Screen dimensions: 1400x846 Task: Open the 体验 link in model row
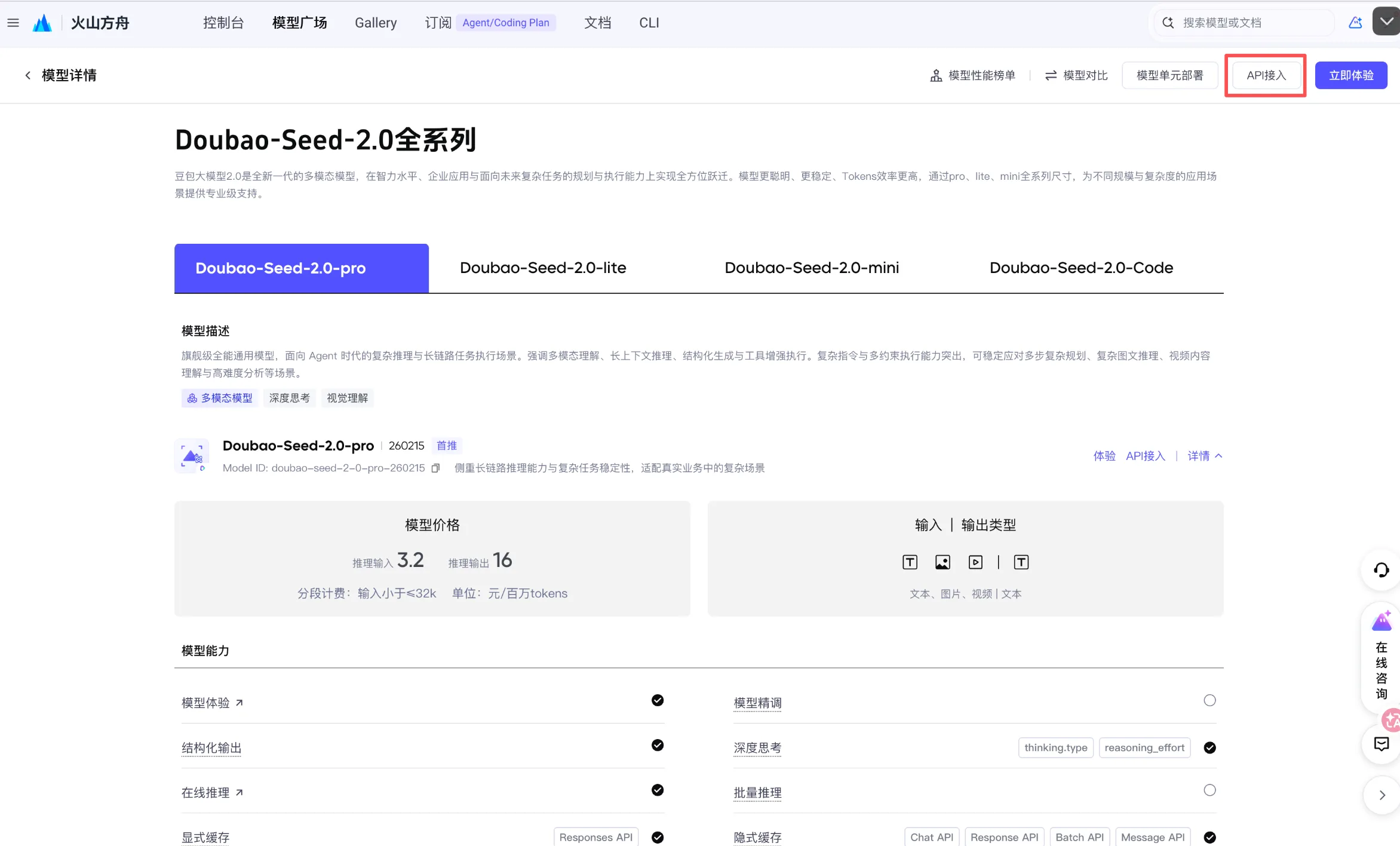click(x=1104, y=456)
